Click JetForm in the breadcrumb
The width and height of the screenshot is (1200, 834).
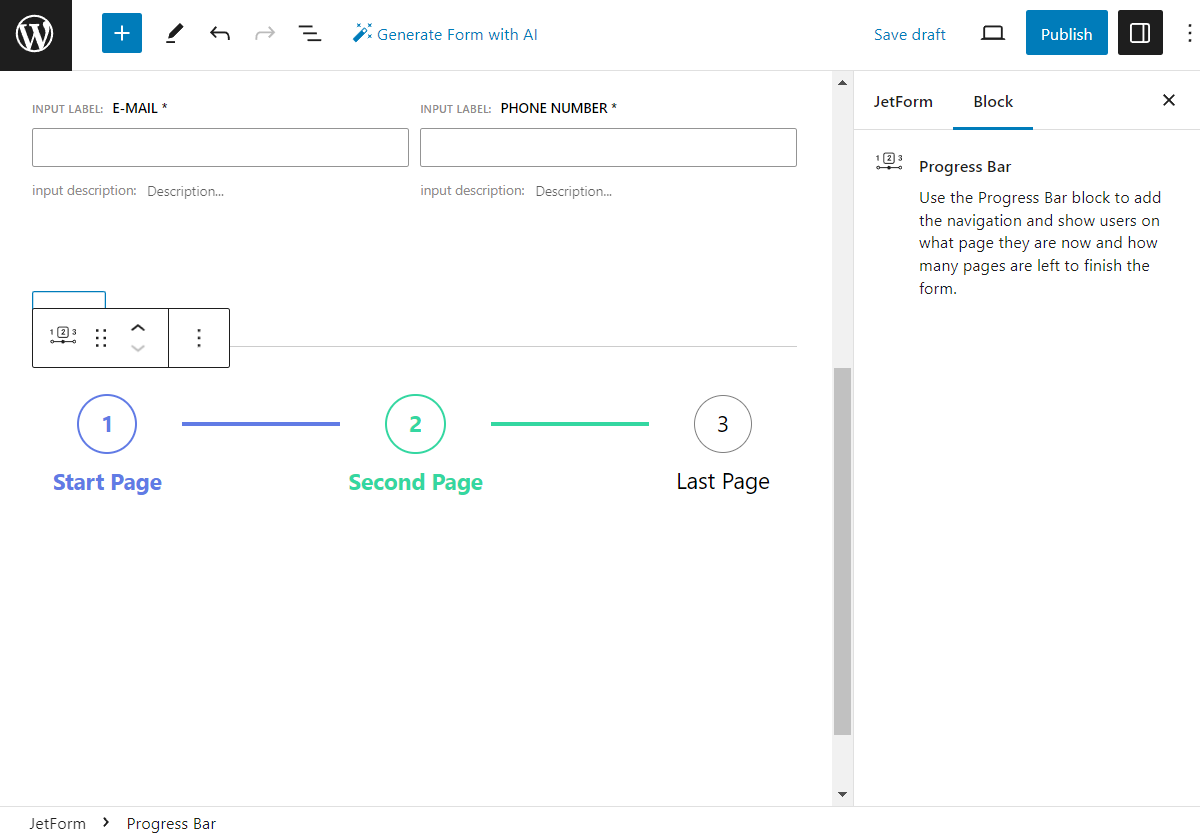(x=58, y=823)
